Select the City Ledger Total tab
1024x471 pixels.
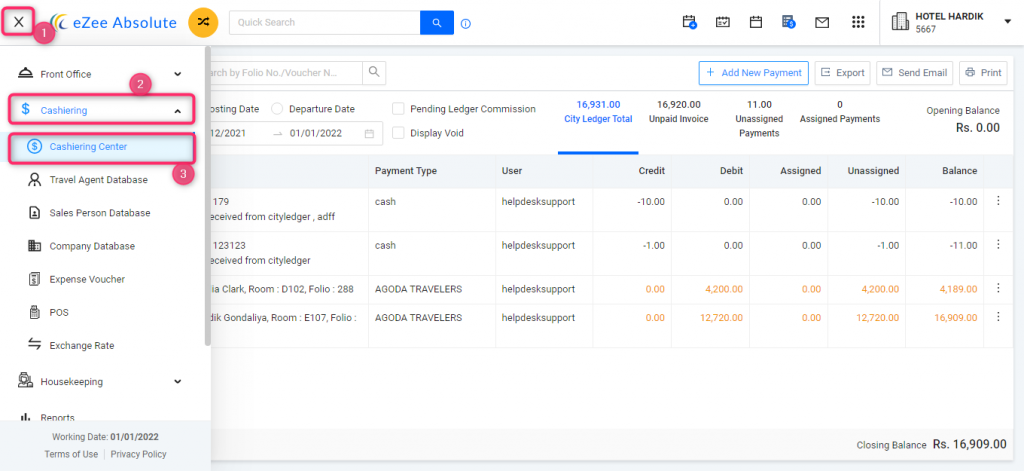(x=598, y=112)
